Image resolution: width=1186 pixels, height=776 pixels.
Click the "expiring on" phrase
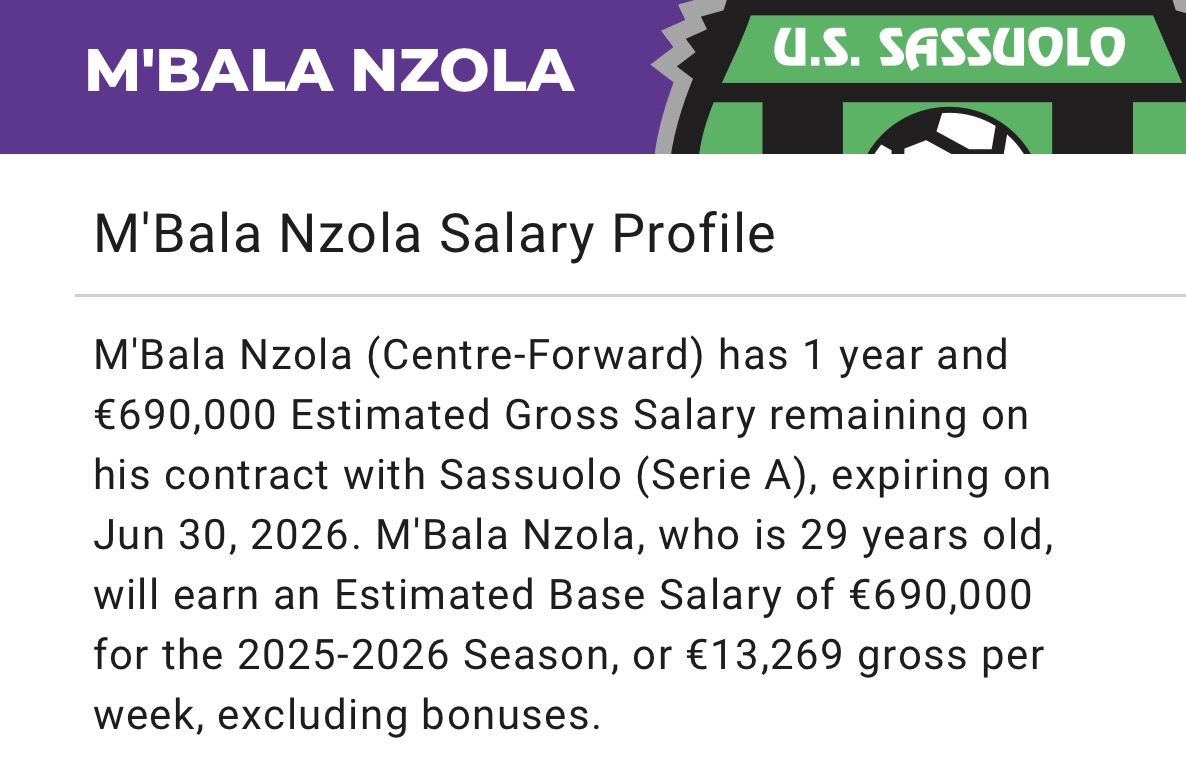click(941, 475)
